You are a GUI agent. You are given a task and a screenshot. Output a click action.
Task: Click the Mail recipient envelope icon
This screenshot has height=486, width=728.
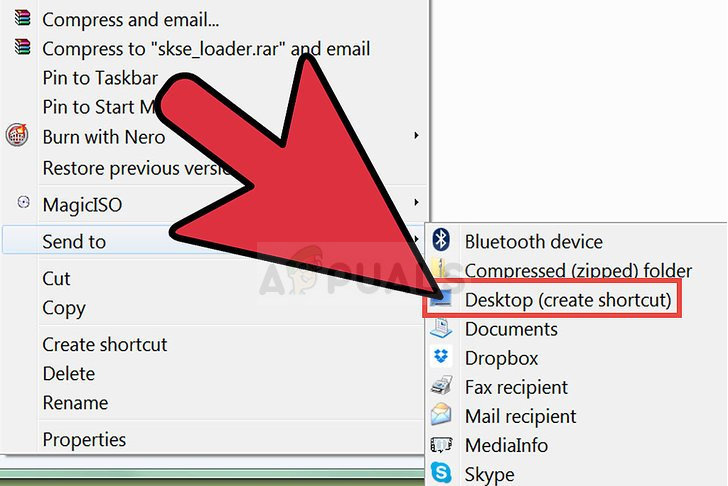pos(441,415)
